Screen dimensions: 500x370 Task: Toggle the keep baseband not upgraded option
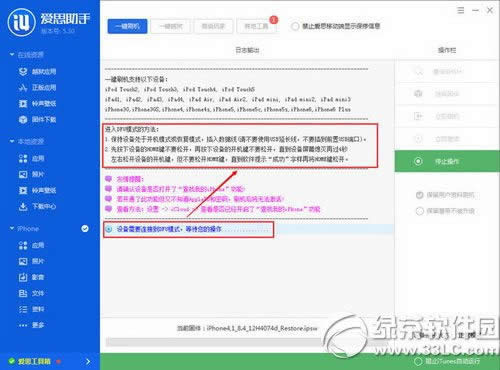(x=420, y=211)
